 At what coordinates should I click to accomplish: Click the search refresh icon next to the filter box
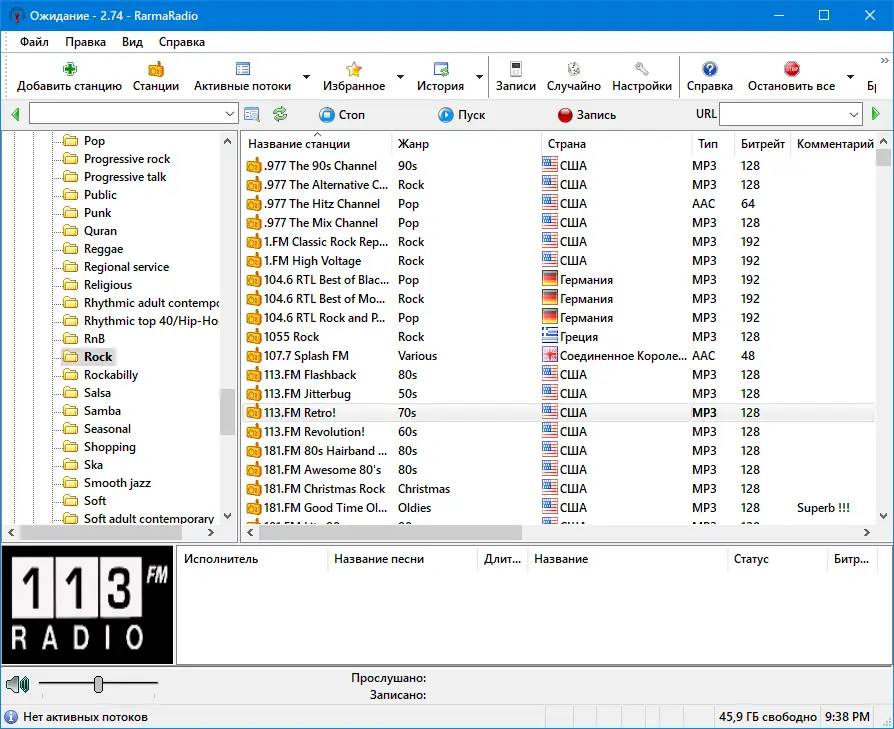point(280,114)
